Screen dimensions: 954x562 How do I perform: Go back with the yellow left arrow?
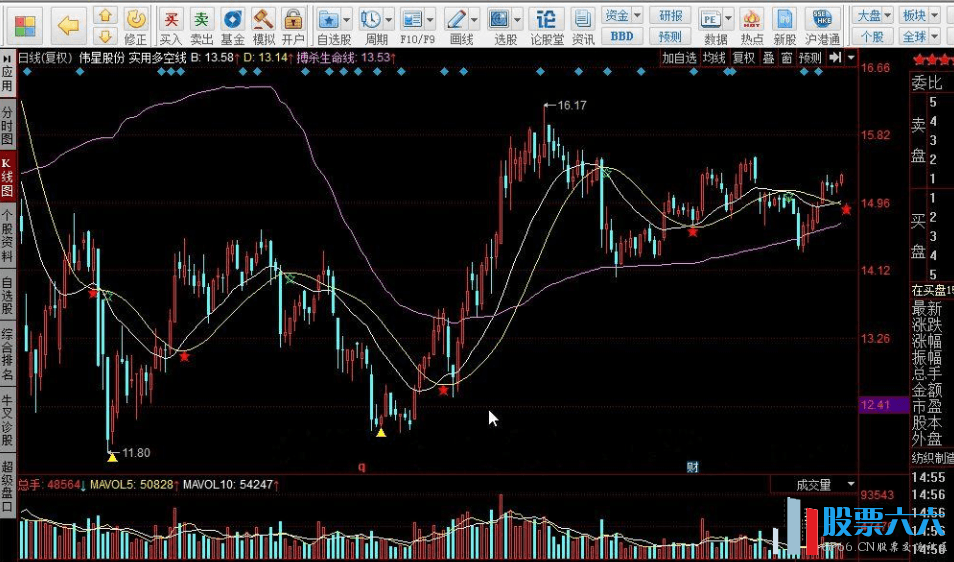coord(67,24)
